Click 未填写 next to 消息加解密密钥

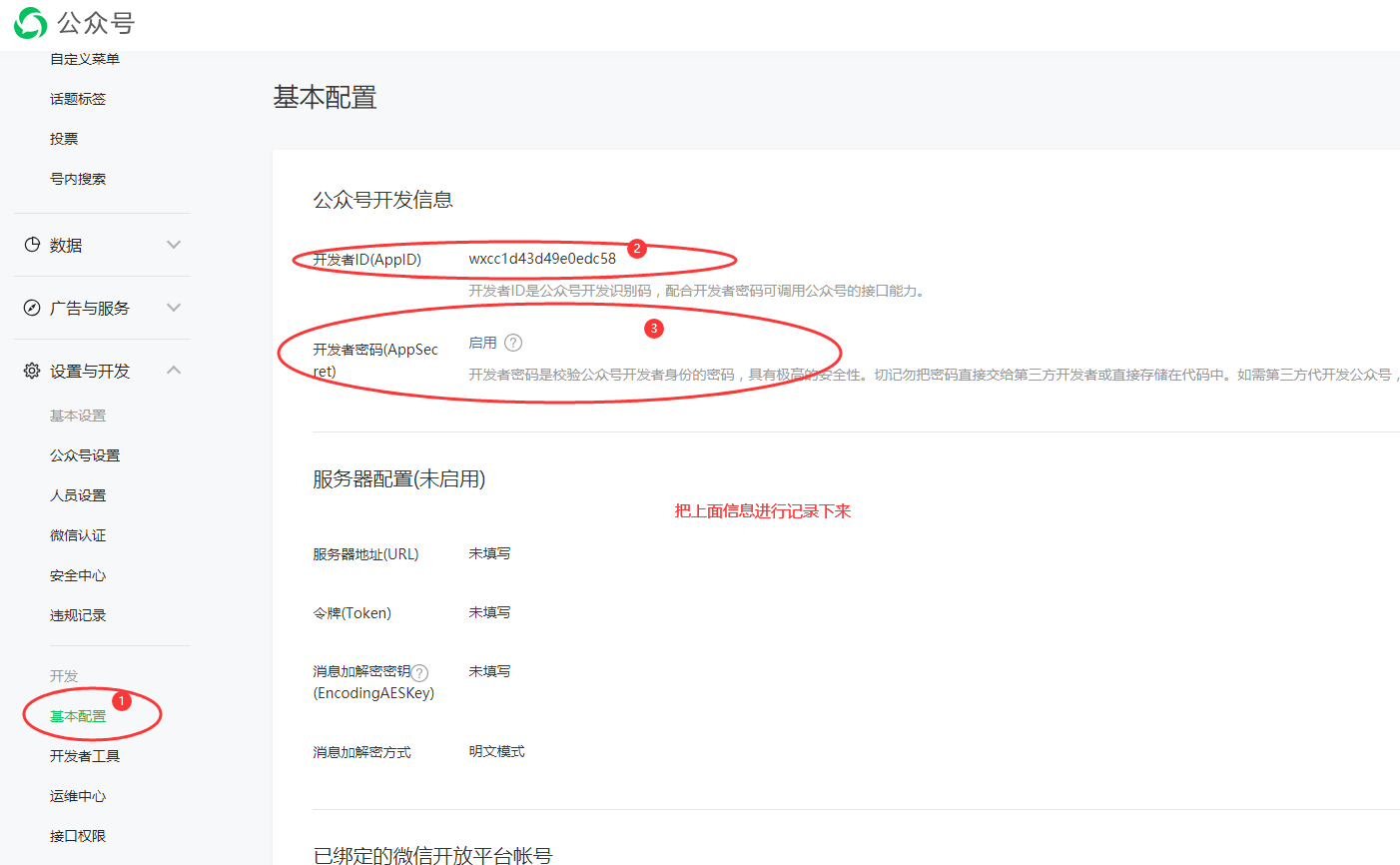point(490,671)
